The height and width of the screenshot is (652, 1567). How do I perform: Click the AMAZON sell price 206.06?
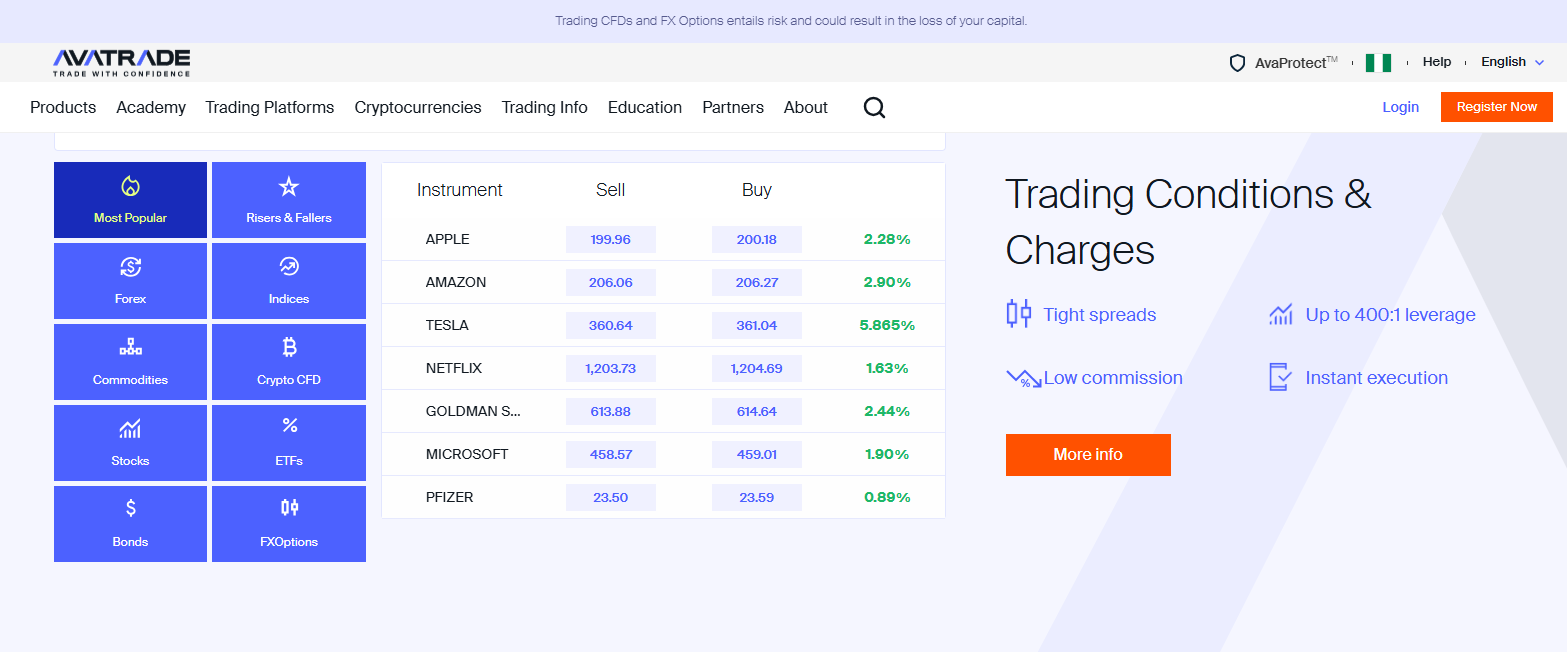[x=611, y=282]
